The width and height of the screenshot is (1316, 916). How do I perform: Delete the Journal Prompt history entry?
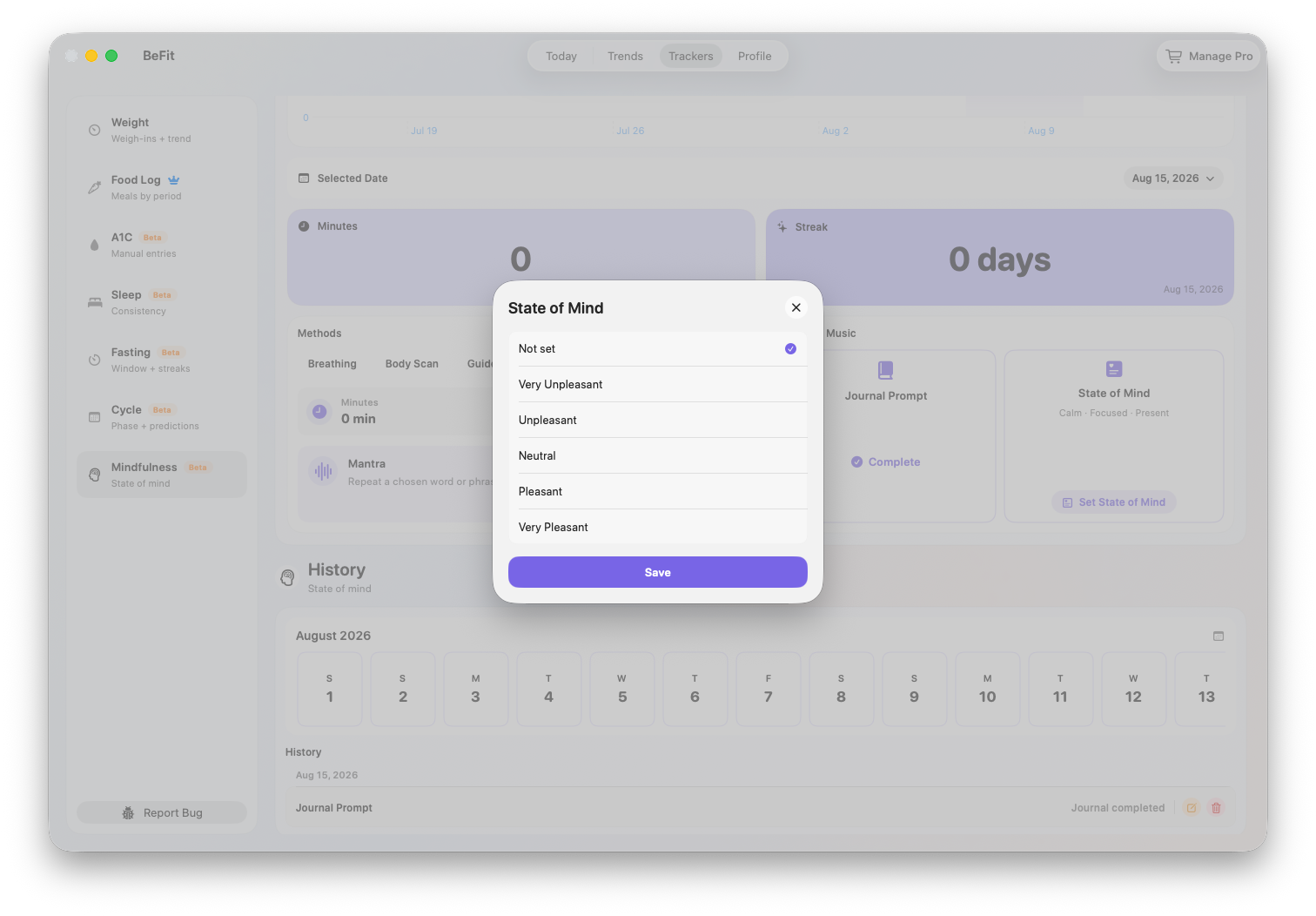click(x=1217, y=808)
